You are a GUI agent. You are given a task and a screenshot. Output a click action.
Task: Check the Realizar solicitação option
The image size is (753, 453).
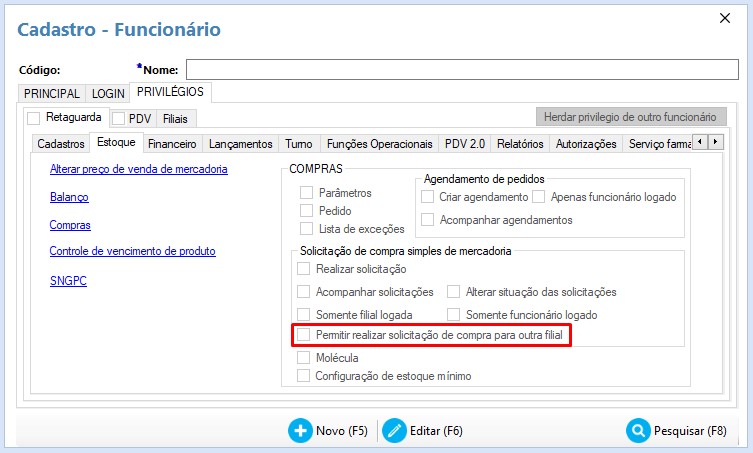pos(304,269)
